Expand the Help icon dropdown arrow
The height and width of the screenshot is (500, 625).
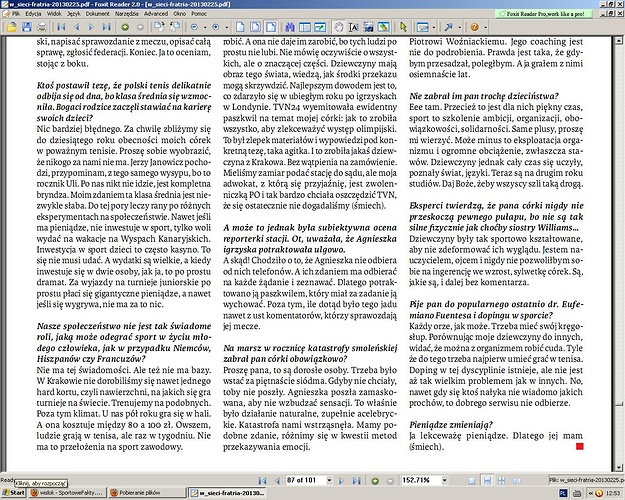[485, 28]
